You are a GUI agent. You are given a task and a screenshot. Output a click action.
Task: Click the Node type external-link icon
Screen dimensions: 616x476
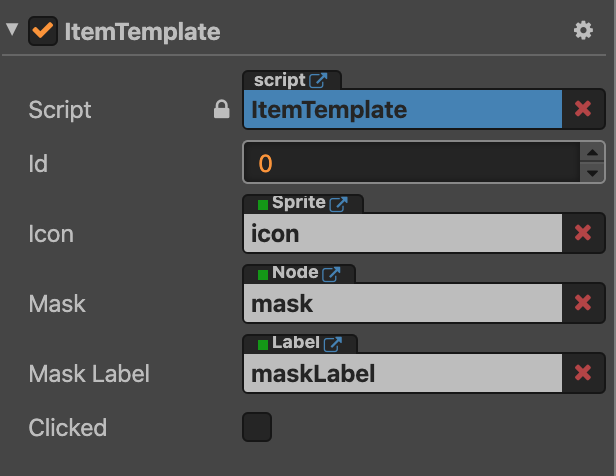point(331,273)
